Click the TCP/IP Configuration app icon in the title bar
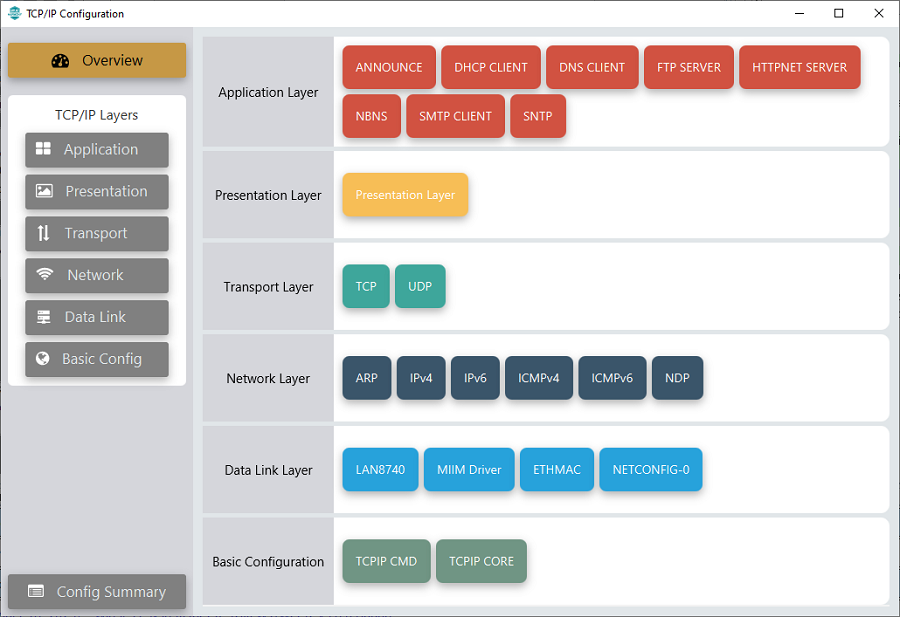This screenshot has height=617, width=900. pos(13,14)
